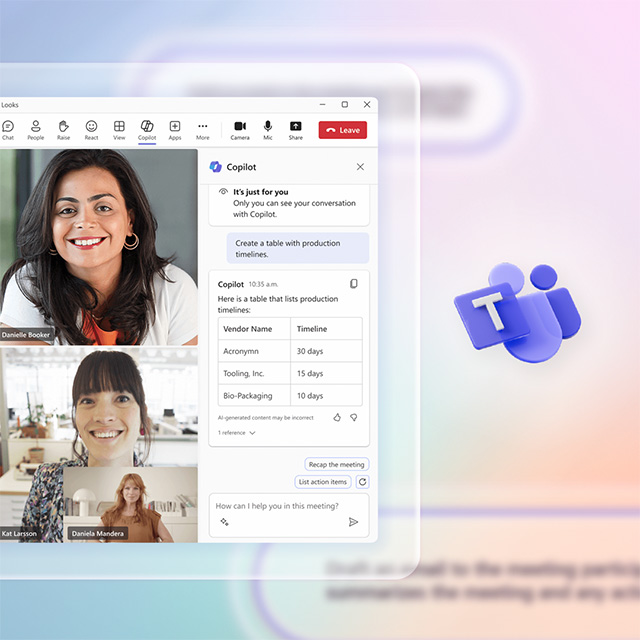640x640 pixels.
Task: Turn the Camera off
Action: (x=240, y=129)
